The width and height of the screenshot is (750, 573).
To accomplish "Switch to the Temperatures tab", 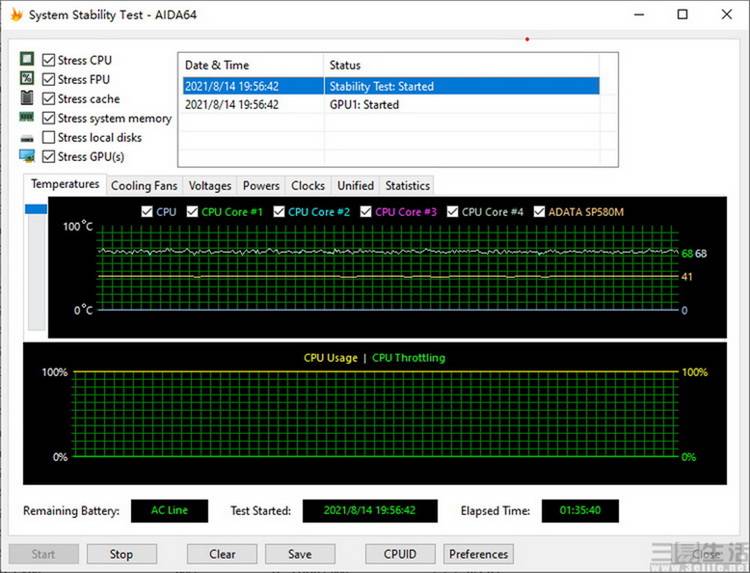I will [x=65, y=184].
